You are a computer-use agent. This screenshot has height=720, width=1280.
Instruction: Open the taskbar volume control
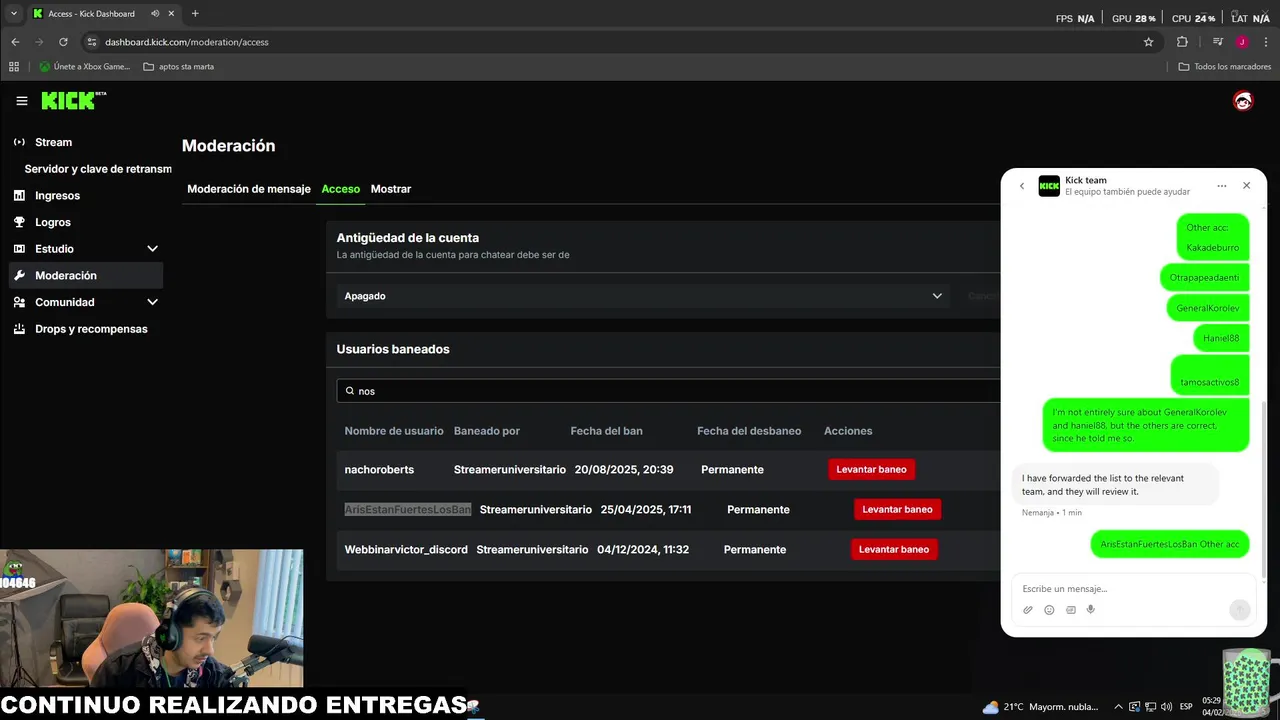click(x=1166, y=707)
